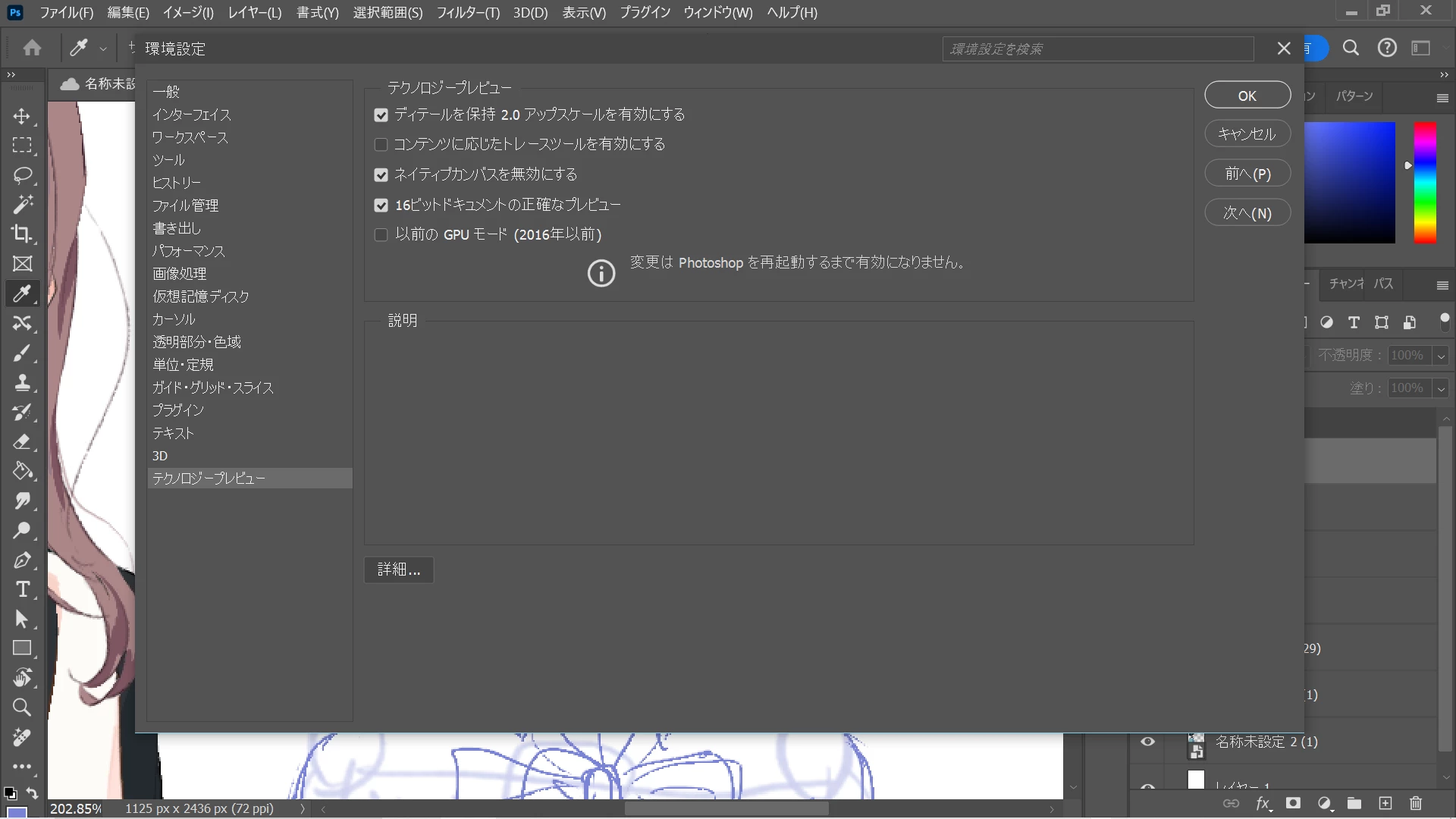The height and width of the screenshot is (819, 1456).
Task: Open the eyedropper tool preset dropdown
Action: coord(103,49)
